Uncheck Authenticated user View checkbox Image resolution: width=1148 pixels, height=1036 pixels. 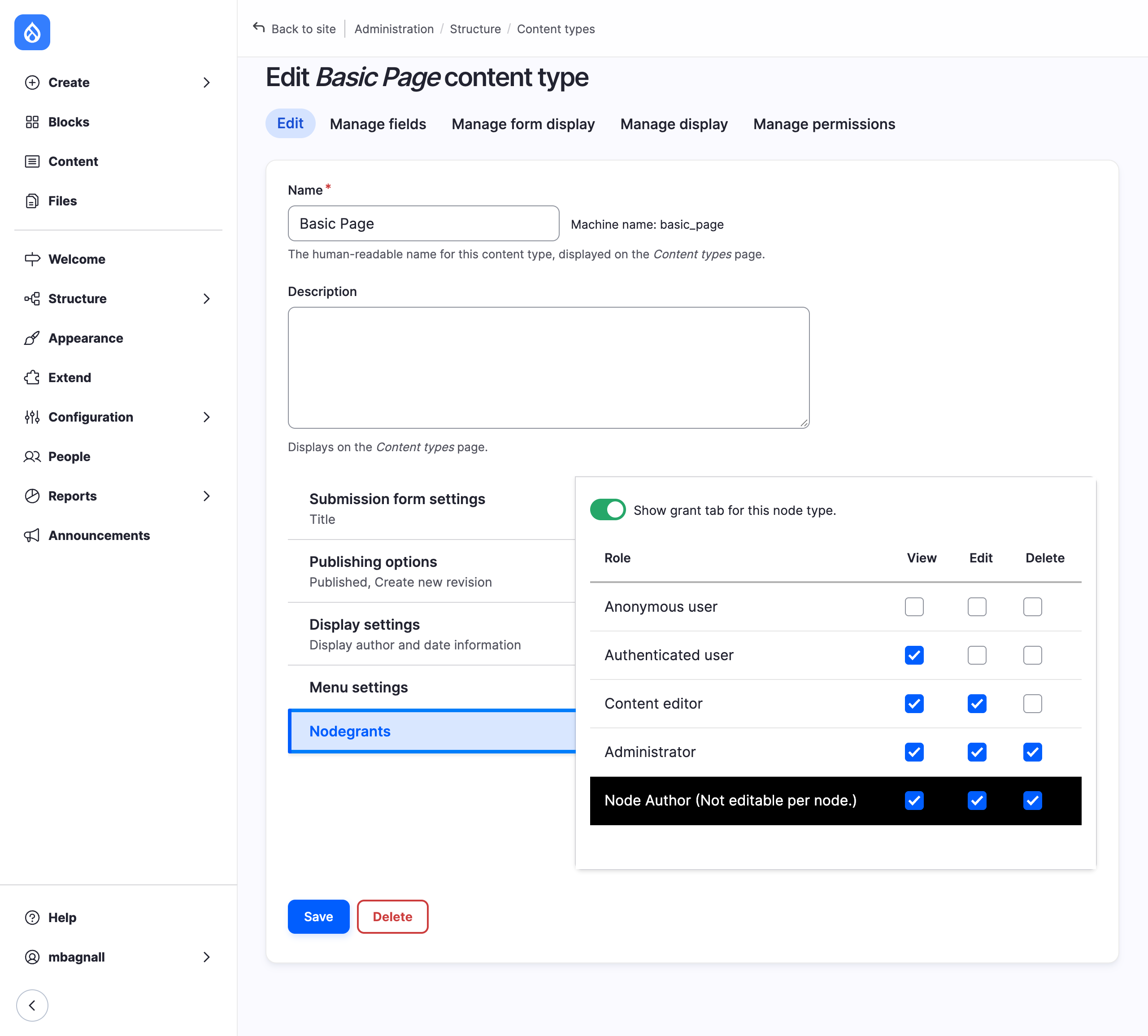click(x=914, y=655)
